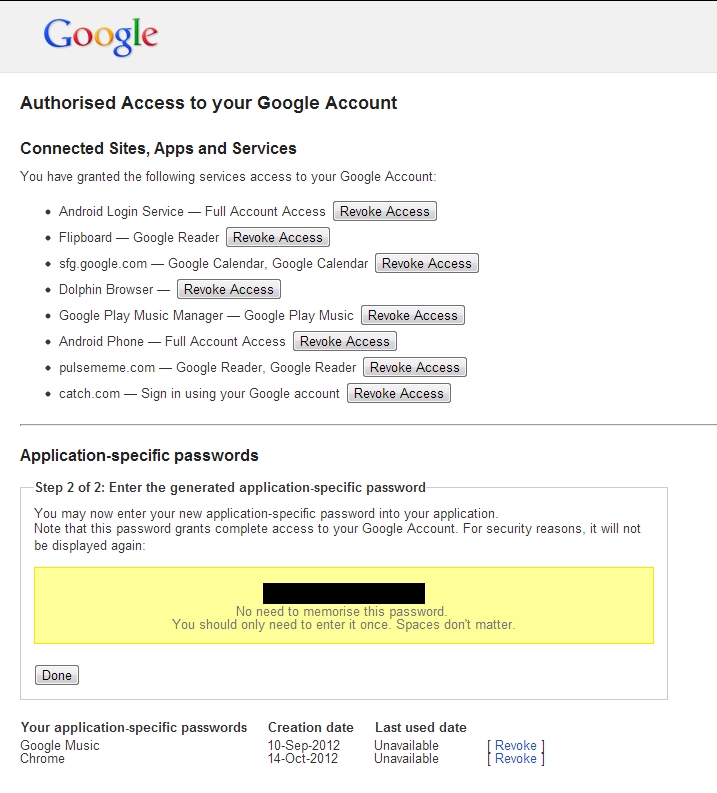Revoke access for pulsememe.com

(x=415, y=367)
